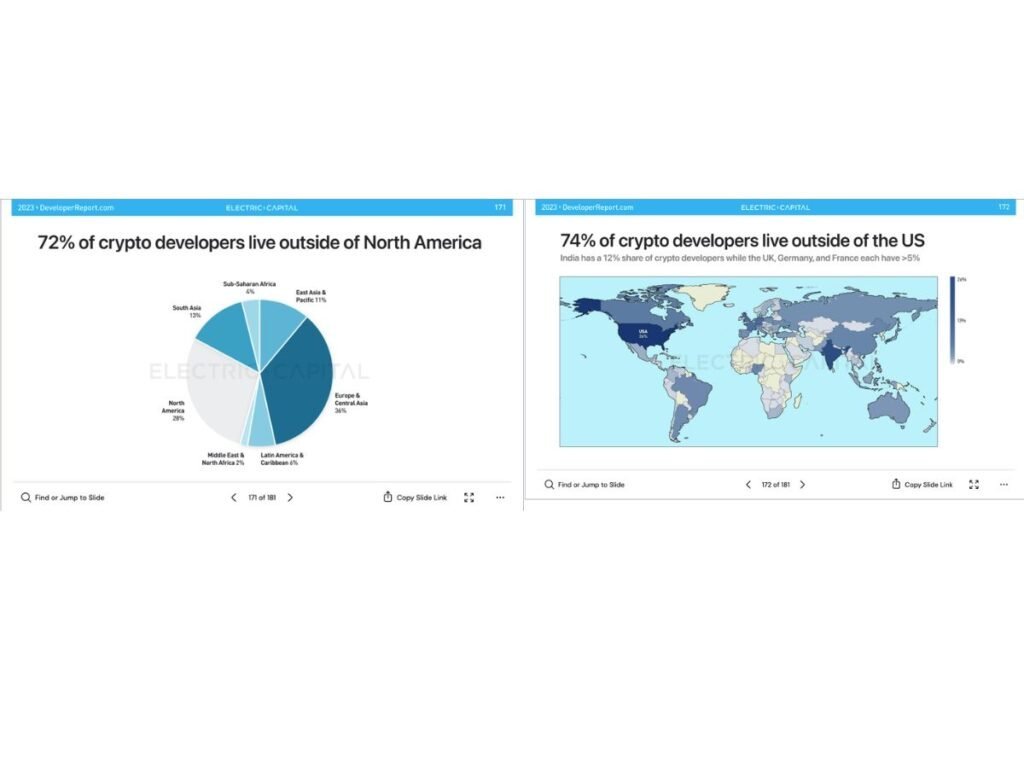This screenshot has height=768, width=1024.
Task: Click the Europe & Central Asia pie segment
Action: [300, 385]
